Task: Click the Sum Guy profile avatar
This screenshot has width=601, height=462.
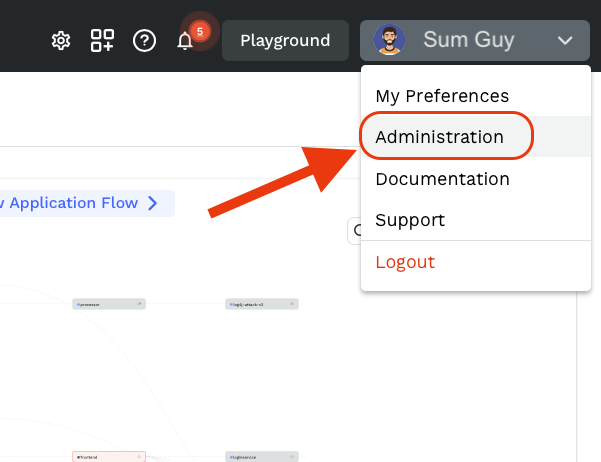Action: pos(389,41)
